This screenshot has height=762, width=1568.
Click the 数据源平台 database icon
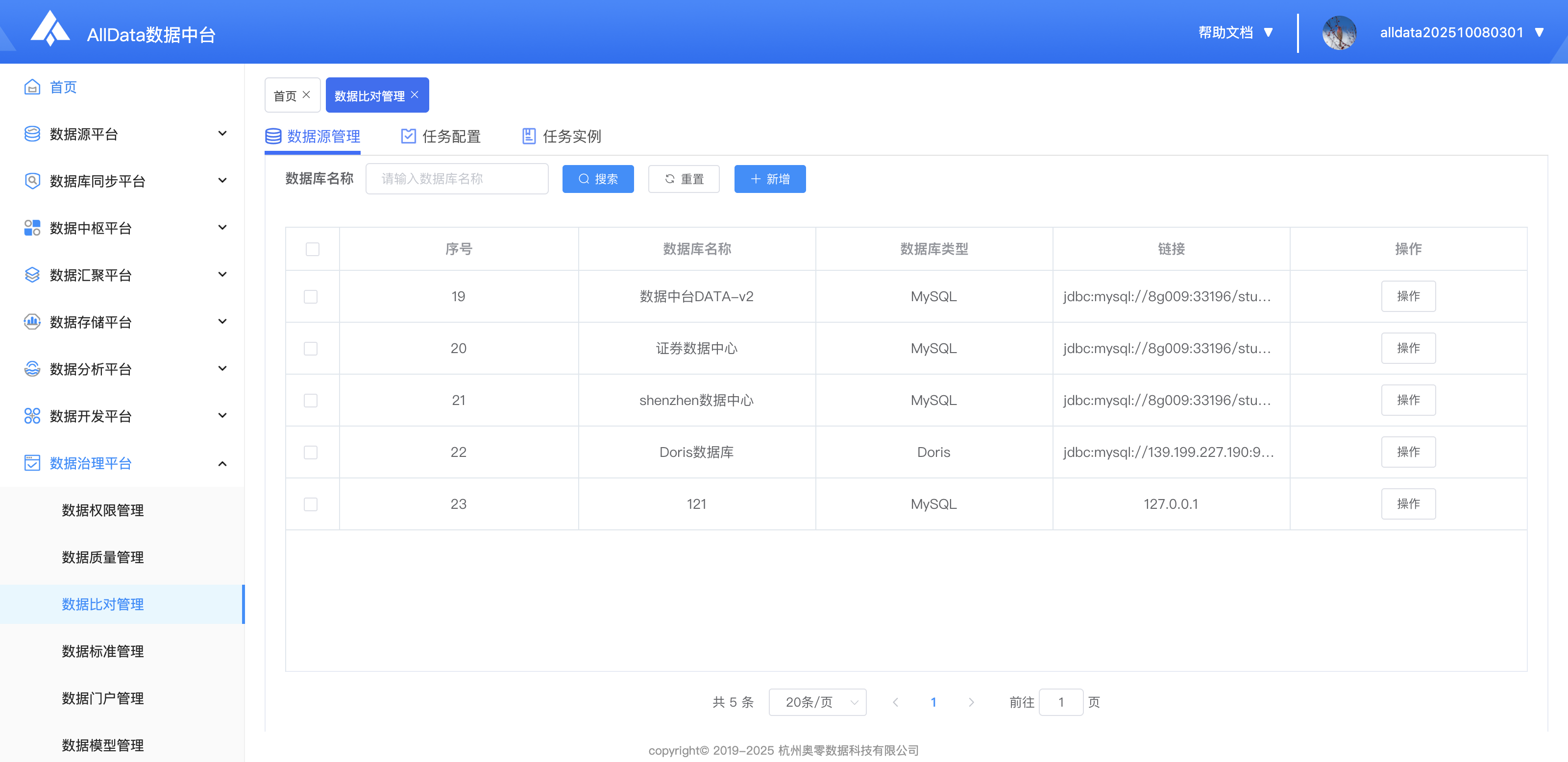(32, 134)
